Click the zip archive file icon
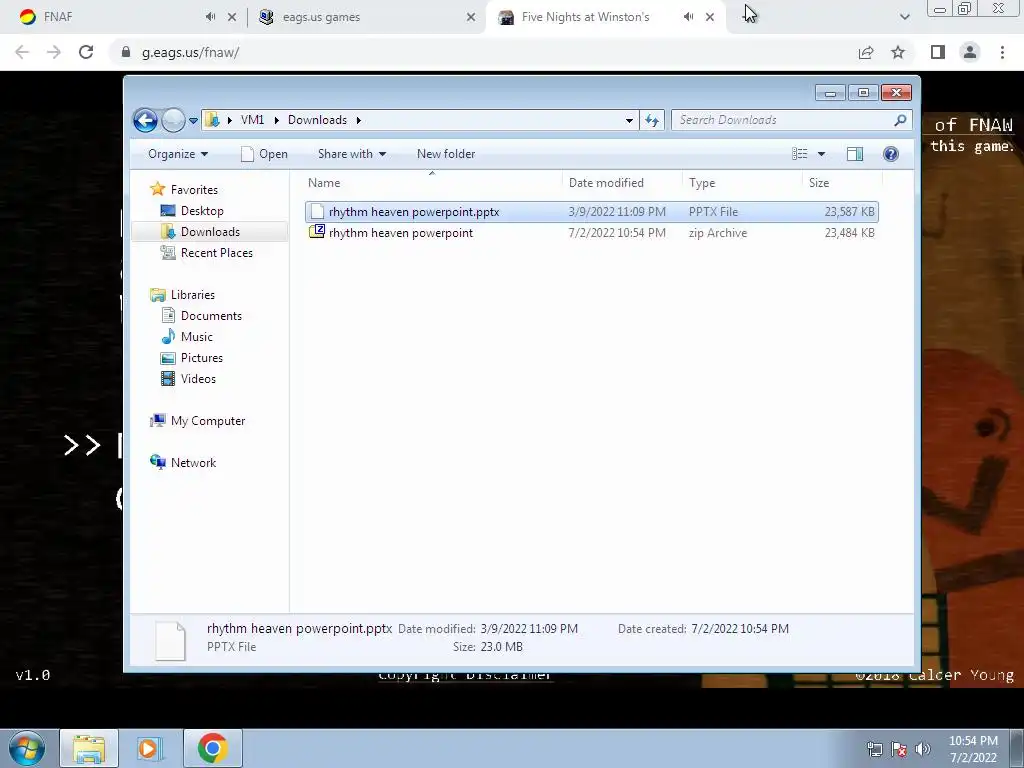The width and height of the screenshot is (1024, 768). pyautogui.click(x=317, y=232)
